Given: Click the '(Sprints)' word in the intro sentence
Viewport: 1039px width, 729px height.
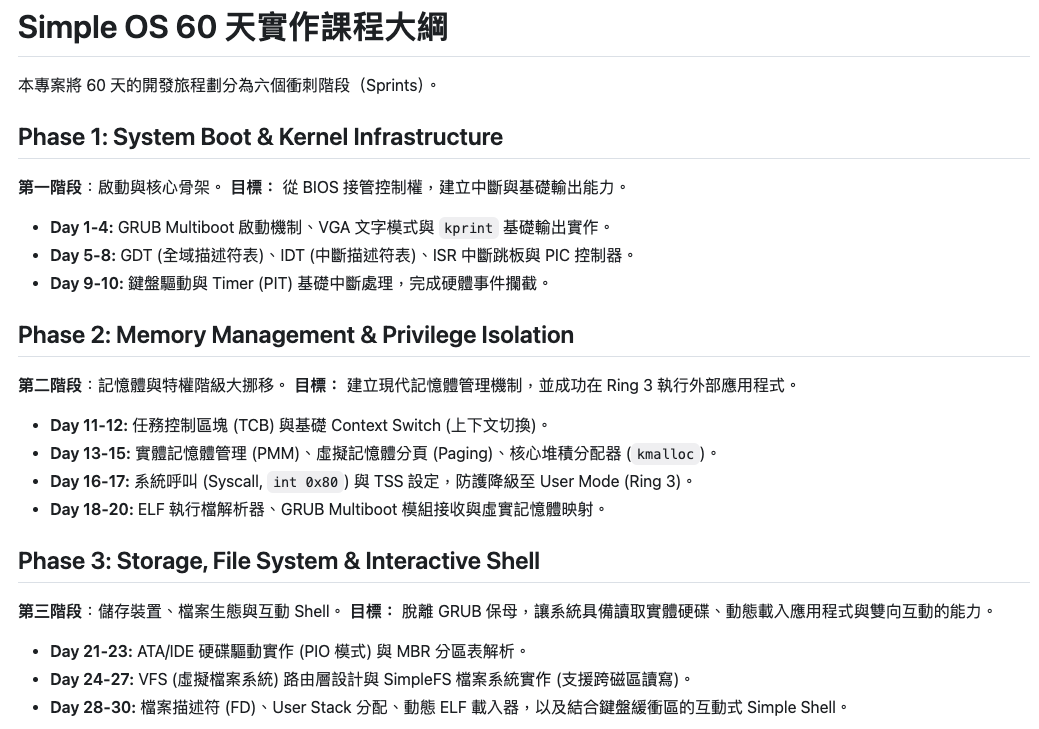Looking at the screenshot, I should pyautogui.click(x=394, y=85).
